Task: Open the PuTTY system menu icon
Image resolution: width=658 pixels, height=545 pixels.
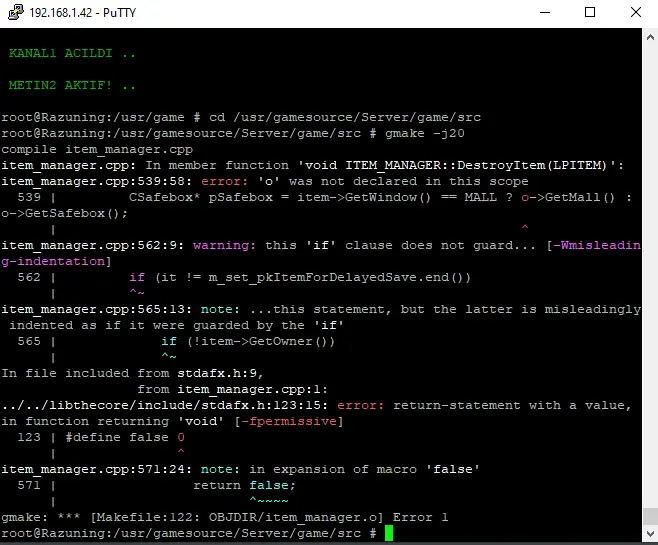Action: (x=14, y=14)
